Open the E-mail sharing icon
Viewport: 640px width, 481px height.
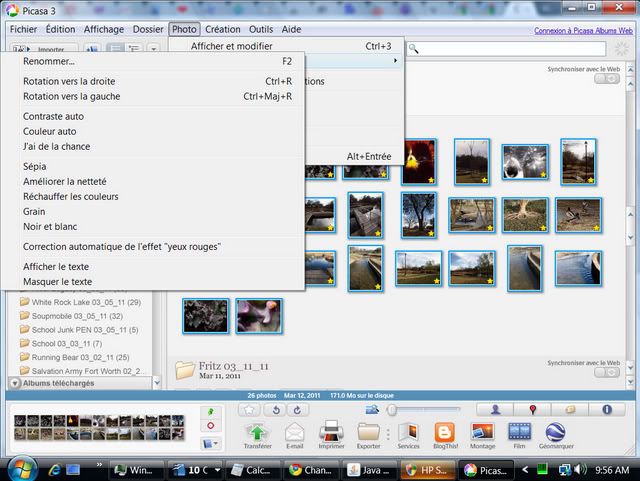click(294, 433)
